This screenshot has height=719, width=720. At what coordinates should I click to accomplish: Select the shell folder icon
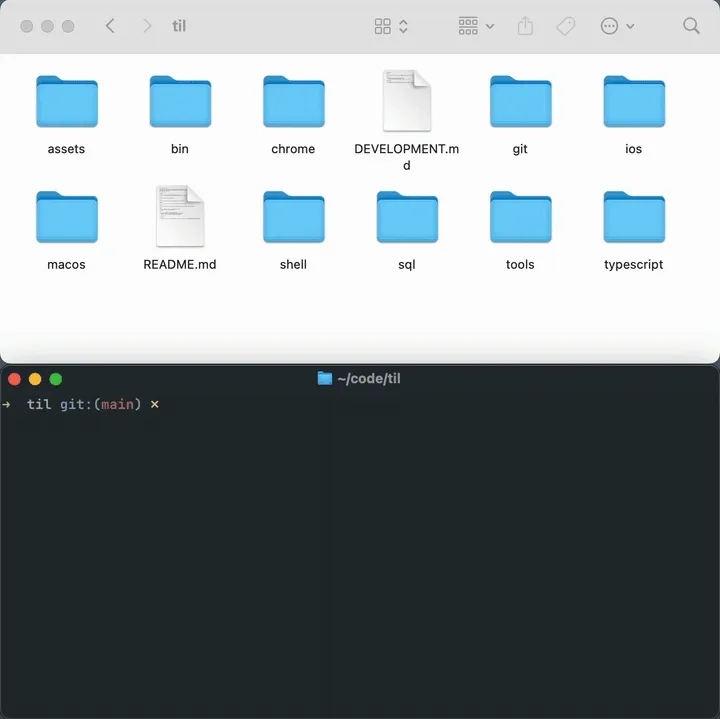(293, 217)
